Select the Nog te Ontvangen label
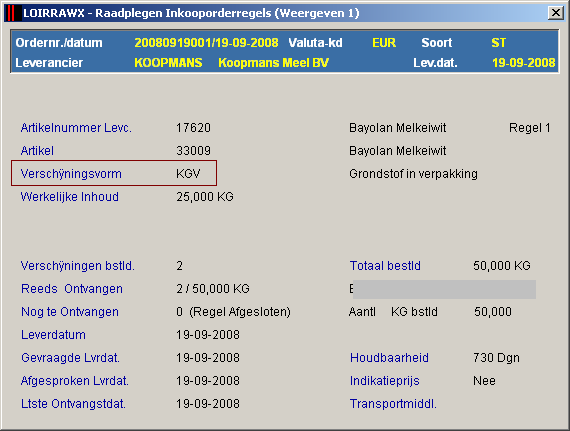Viewport: 570px width, 431px height. 70,312
